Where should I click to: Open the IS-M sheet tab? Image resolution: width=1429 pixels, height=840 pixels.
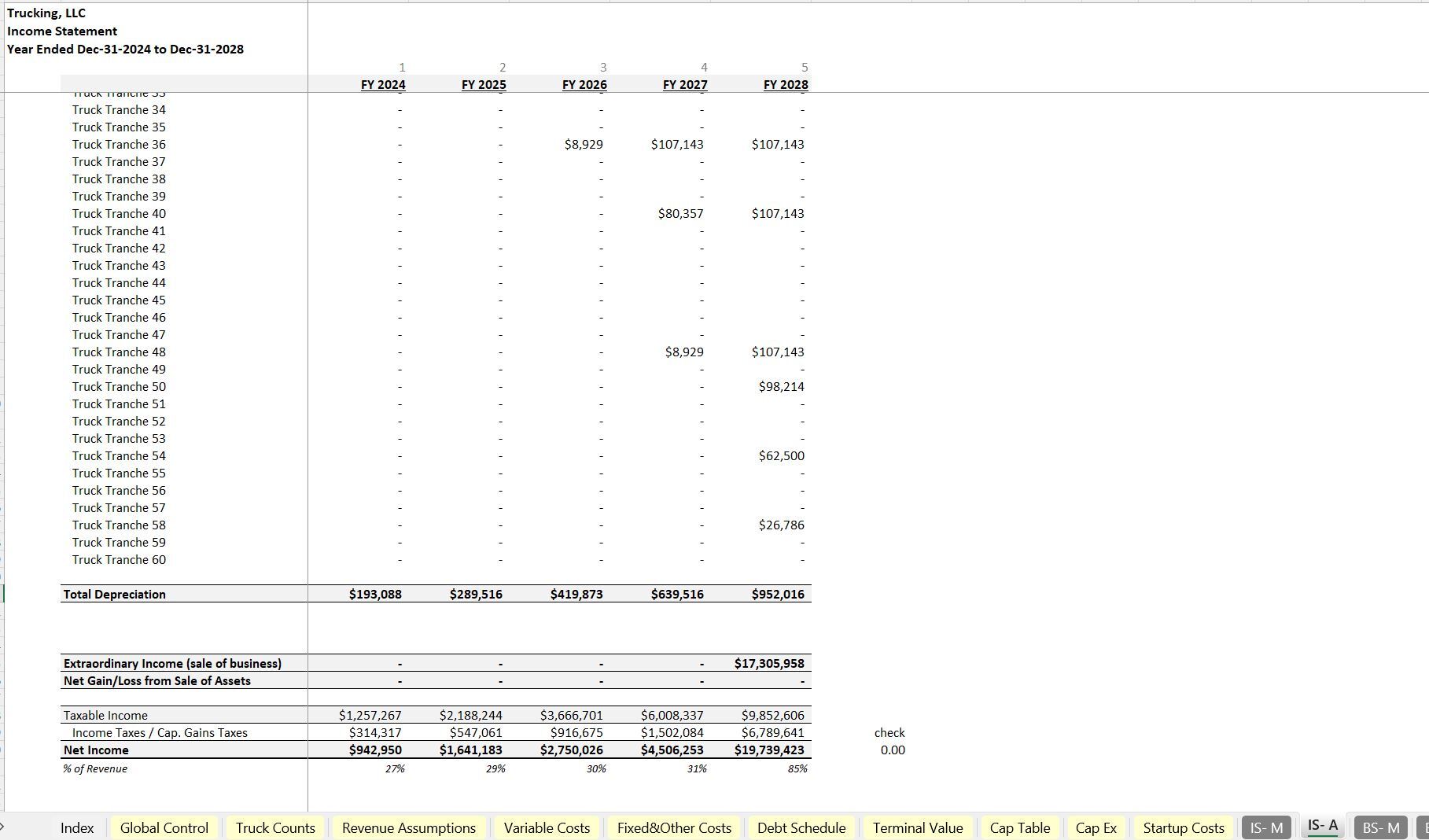(1266, 827)
